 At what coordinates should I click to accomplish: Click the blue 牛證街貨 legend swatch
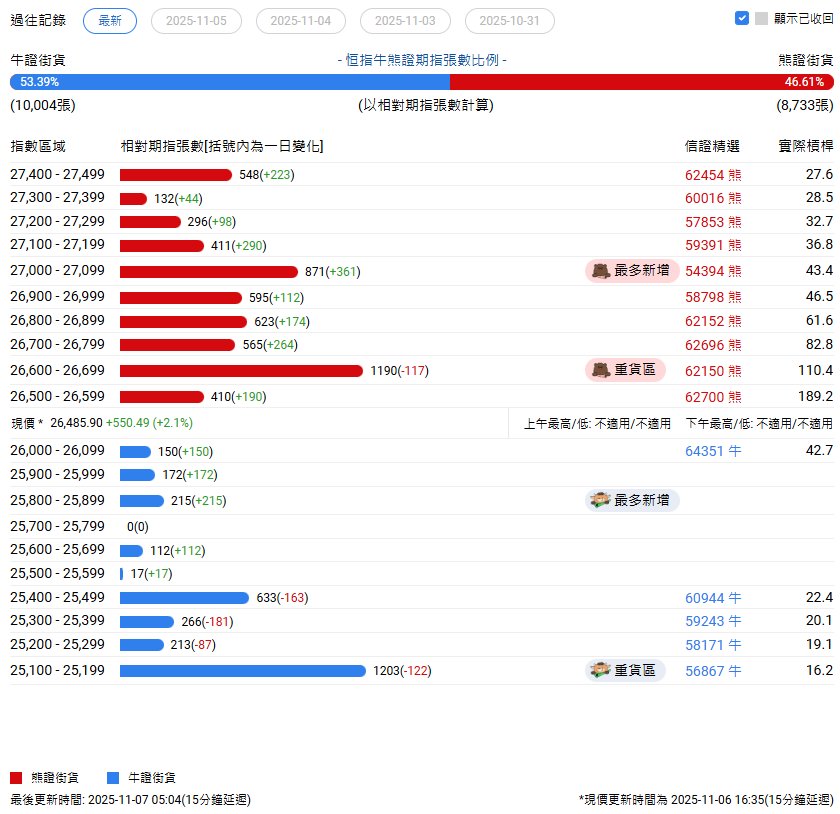(x=113, y=777)
